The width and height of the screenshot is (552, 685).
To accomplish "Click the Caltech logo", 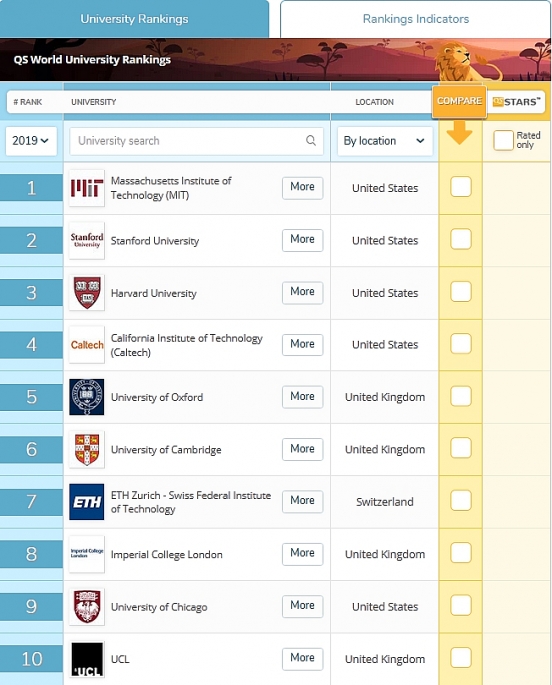I will pyautogui.click(x=87, y=345).
